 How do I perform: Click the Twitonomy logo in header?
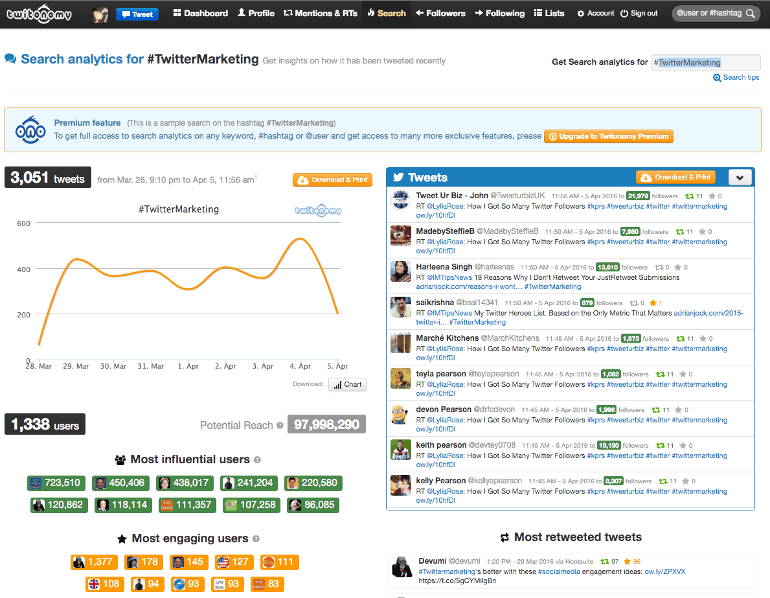(x=39, y=15)
